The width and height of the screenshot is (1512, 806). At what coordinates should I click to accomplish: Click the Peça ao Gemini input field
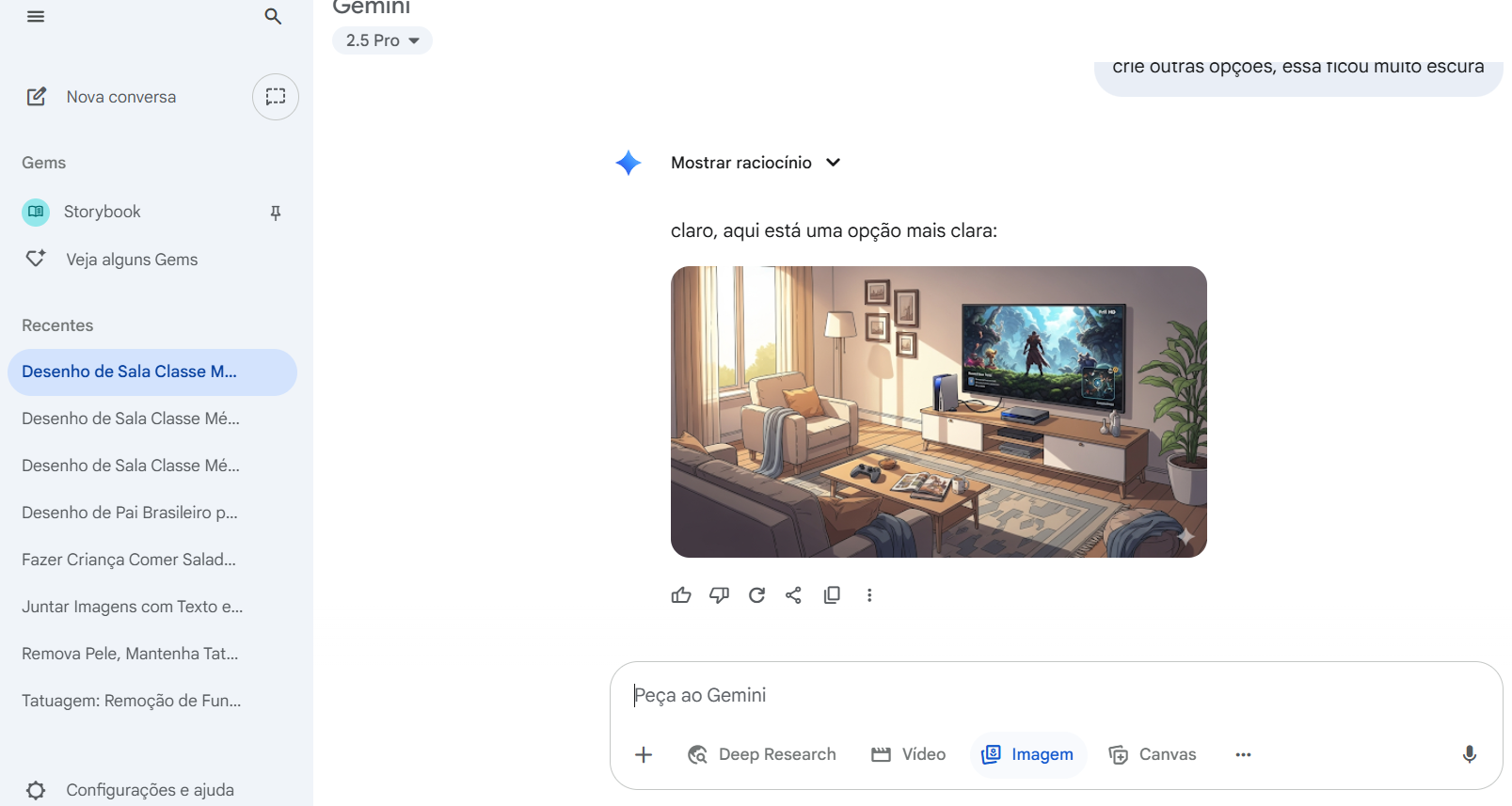[1035, 695]
